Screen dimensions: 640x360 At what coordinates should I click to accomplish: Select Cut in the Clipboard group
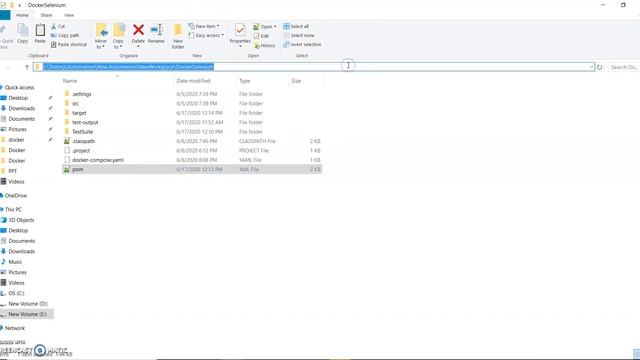tap(58, 27)
